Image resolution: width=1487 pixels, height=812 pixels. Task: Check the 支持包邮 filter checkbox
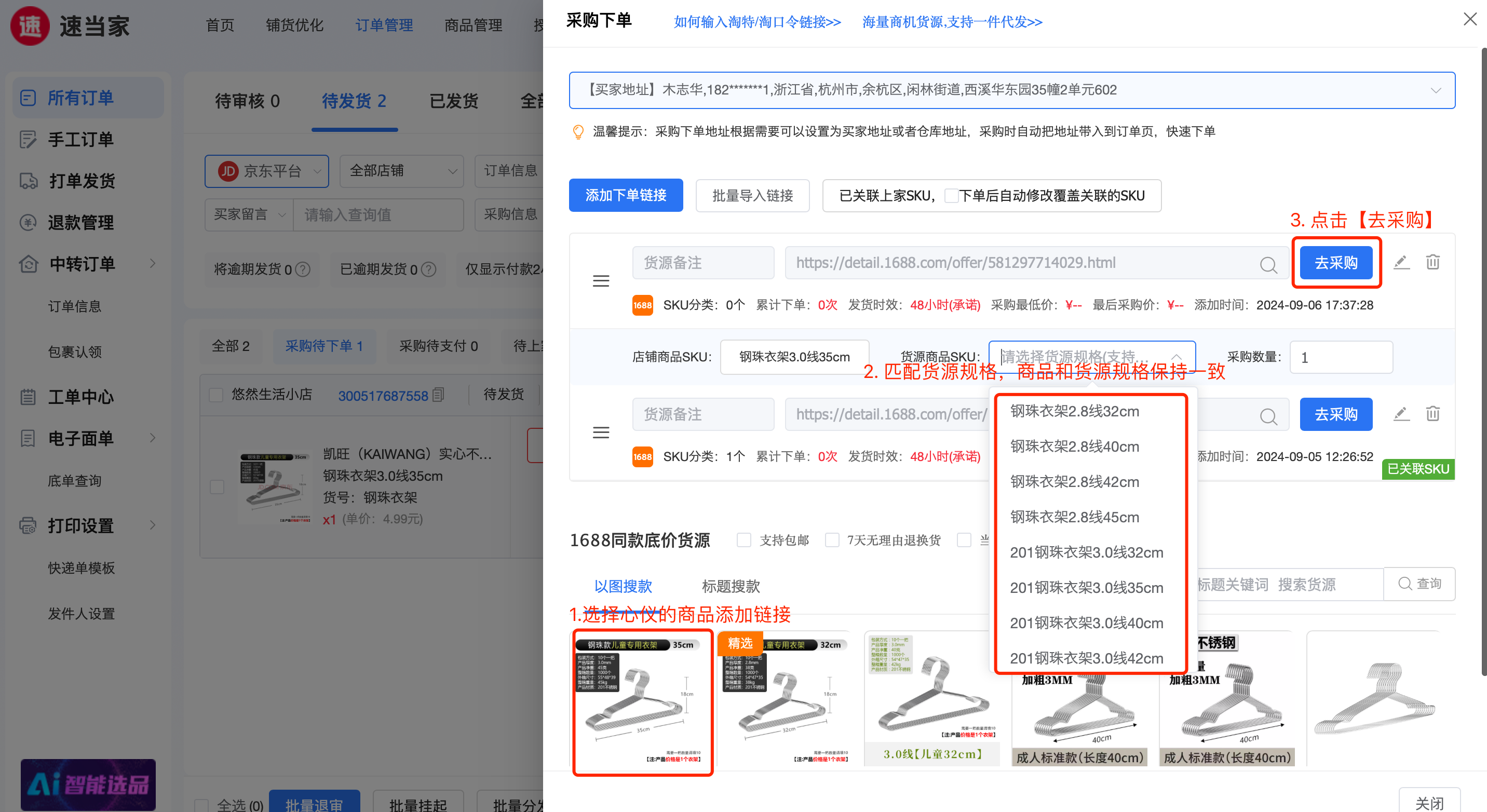[x=744, y=540]
